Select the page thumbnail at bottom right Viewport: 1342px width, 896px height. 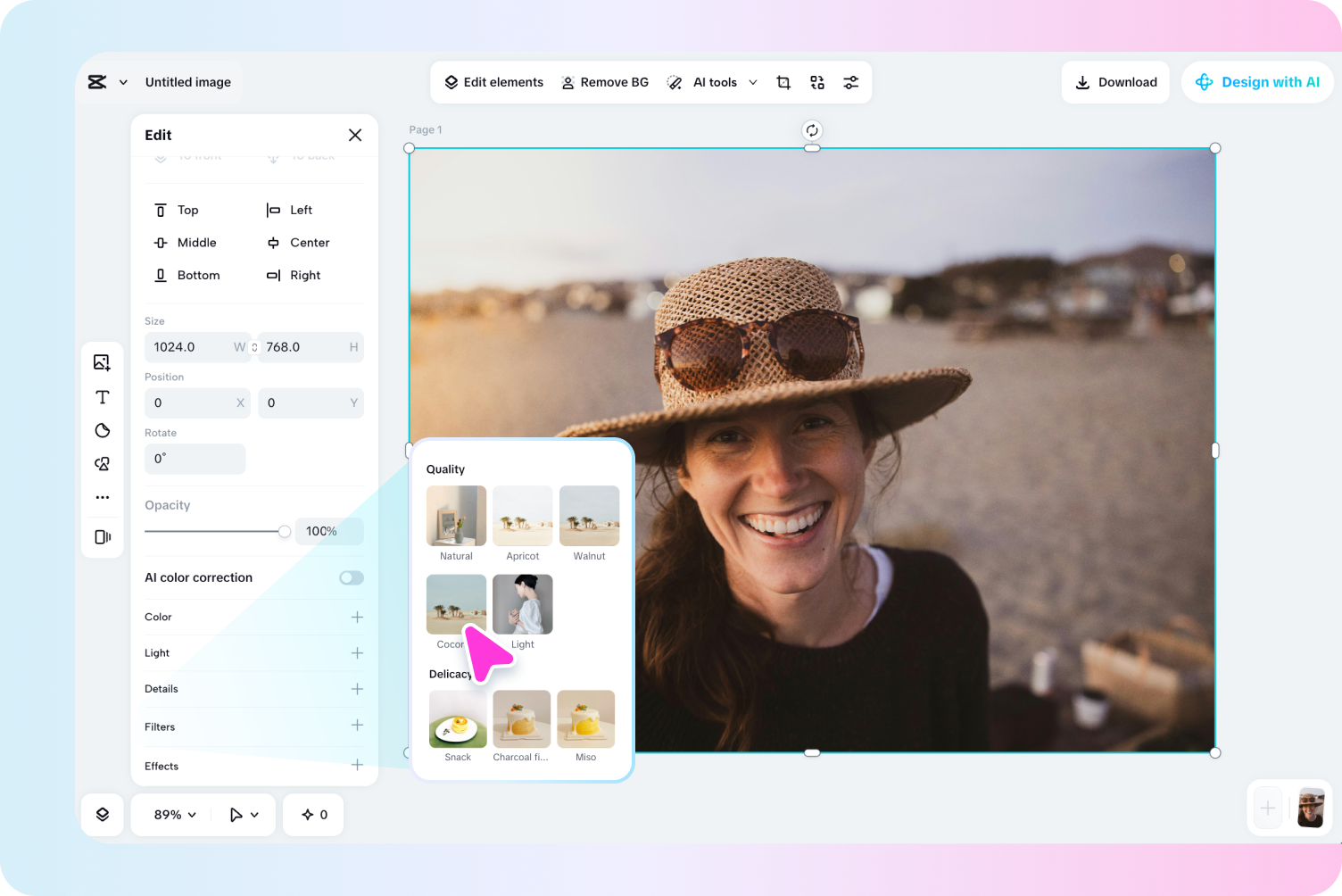tap(1311, 809)
